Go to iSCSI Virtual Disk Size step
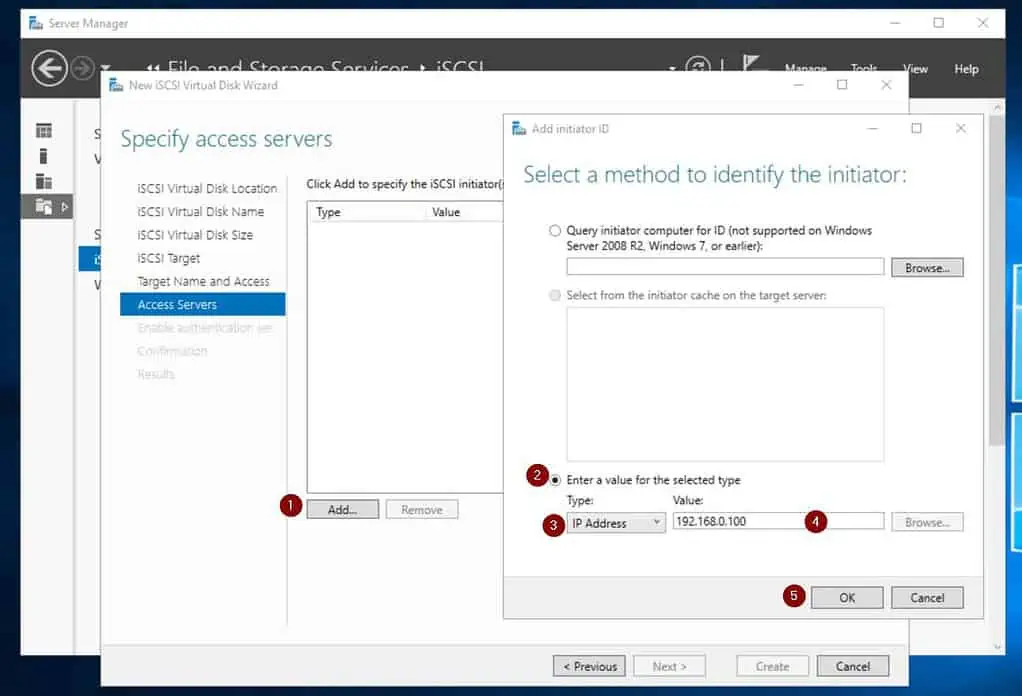The height and width of the screenshot is (696, 1022). click(195, 235)
